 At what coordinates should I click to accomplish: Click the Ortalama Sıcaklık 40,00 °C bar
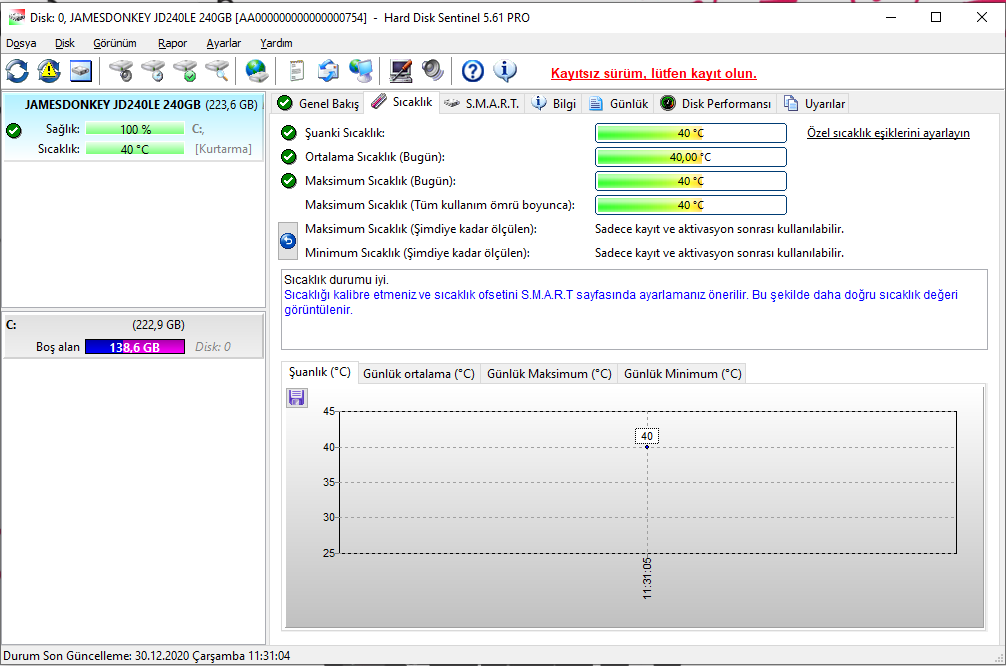(x=690, y=157)
